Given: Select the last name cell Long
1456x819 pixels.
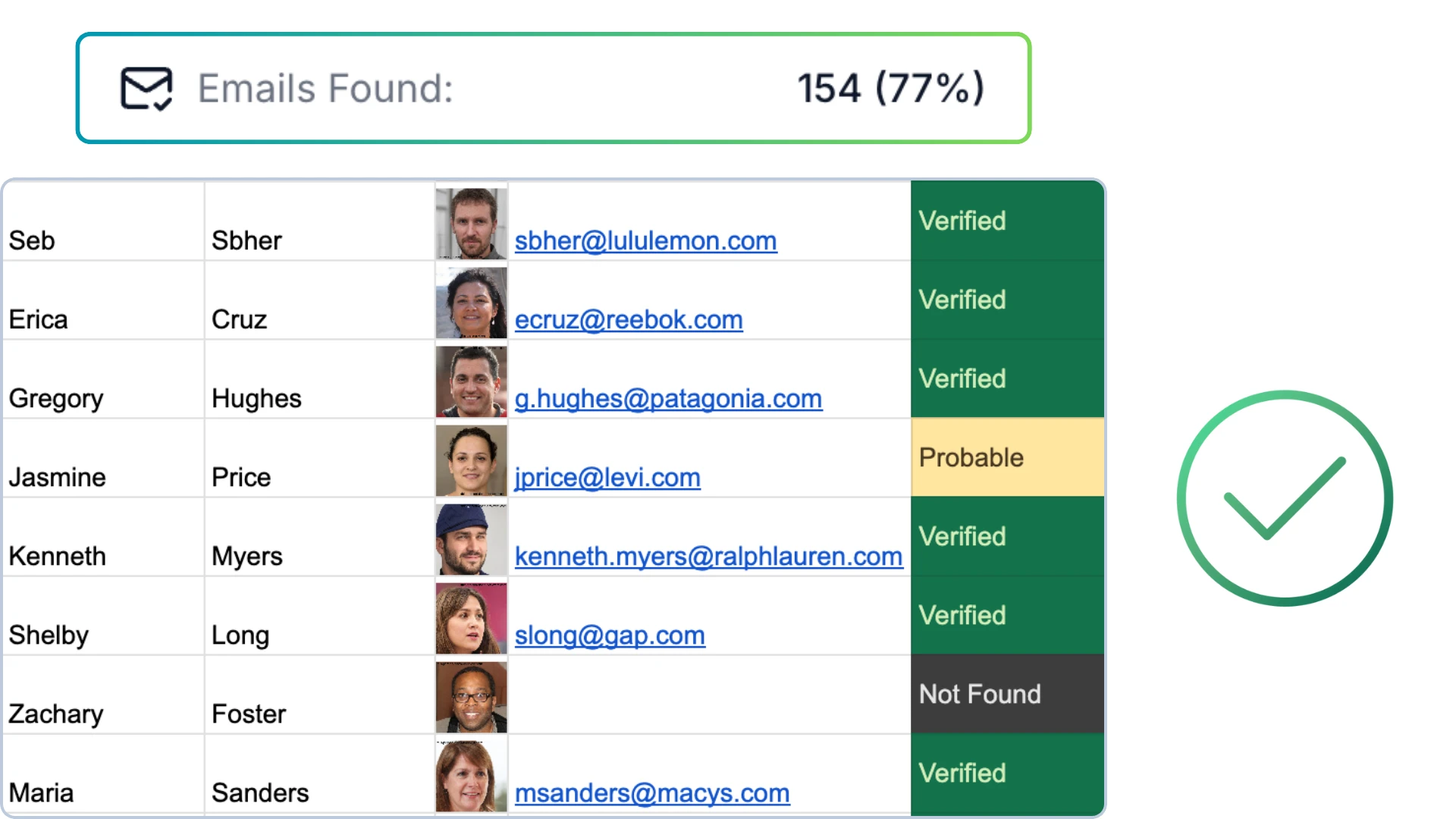Looking at the screenshot, I should point(319,615).
